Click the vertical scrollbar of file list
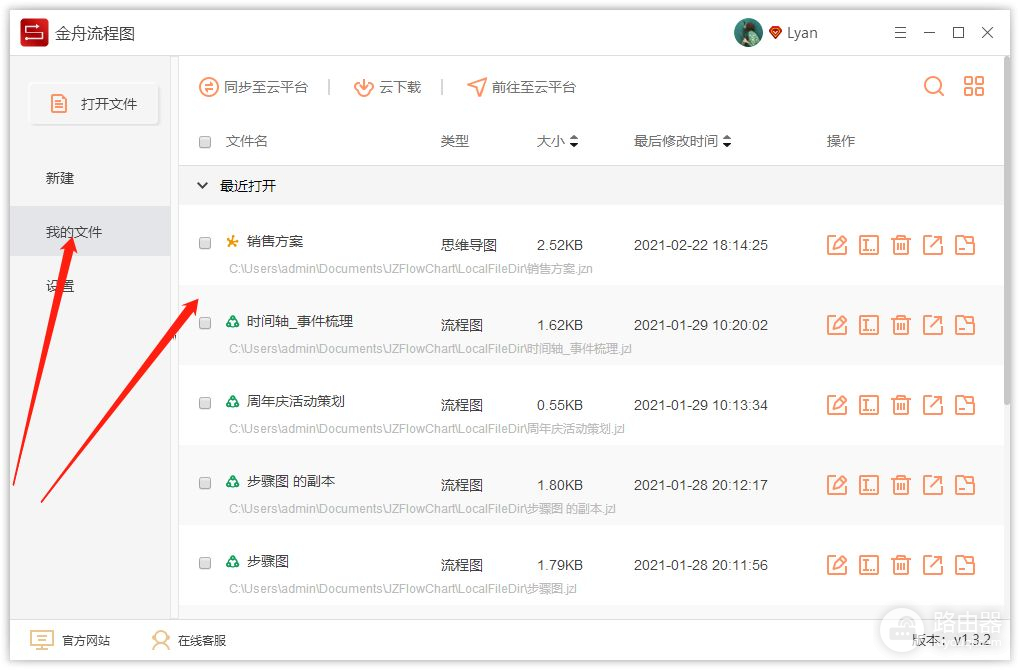Viewport: 1020px width, 670px height. (x=1007, y=300)
